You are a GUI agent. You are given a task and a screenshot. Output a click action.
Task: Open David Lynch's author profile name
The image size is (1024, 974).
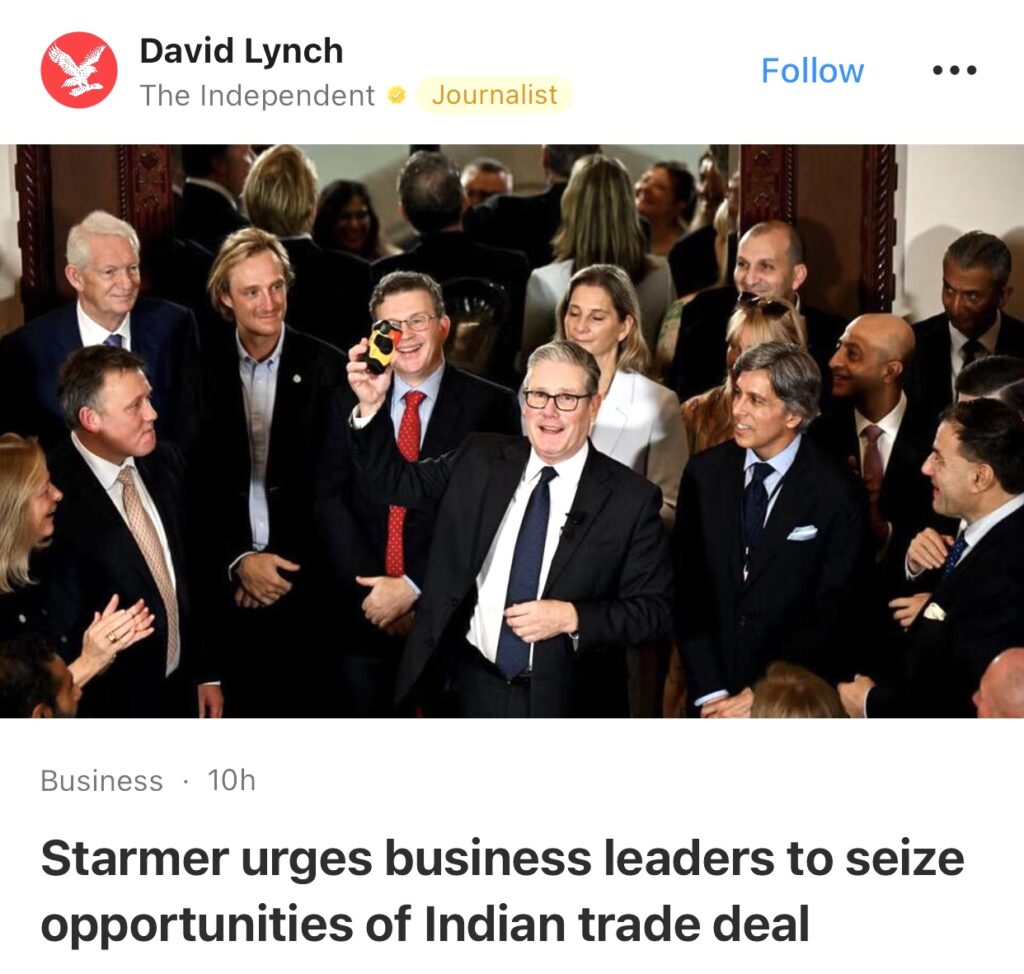(242, 51)
